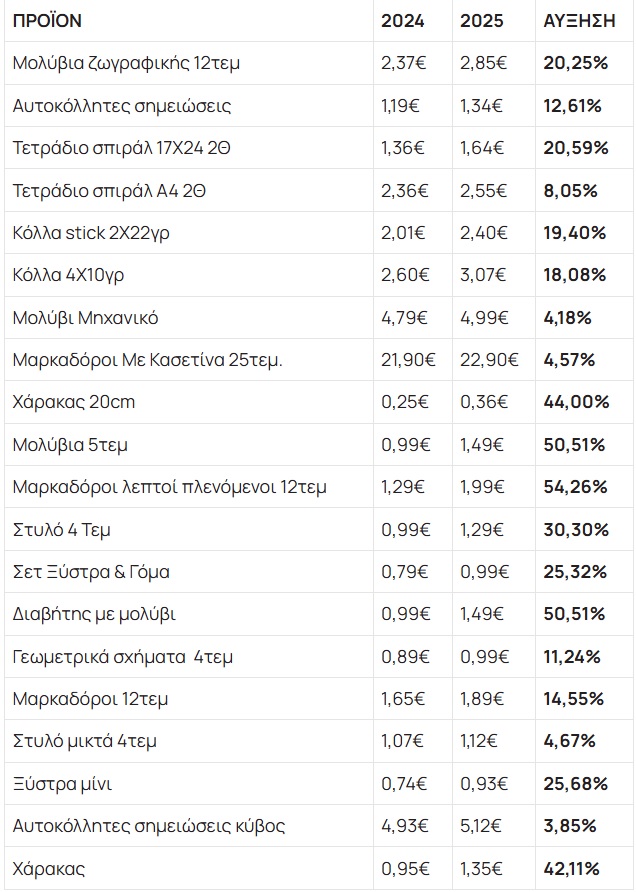The image size is (636, 892).
Task: Select the 2024 column header
Action: point(403,21)
